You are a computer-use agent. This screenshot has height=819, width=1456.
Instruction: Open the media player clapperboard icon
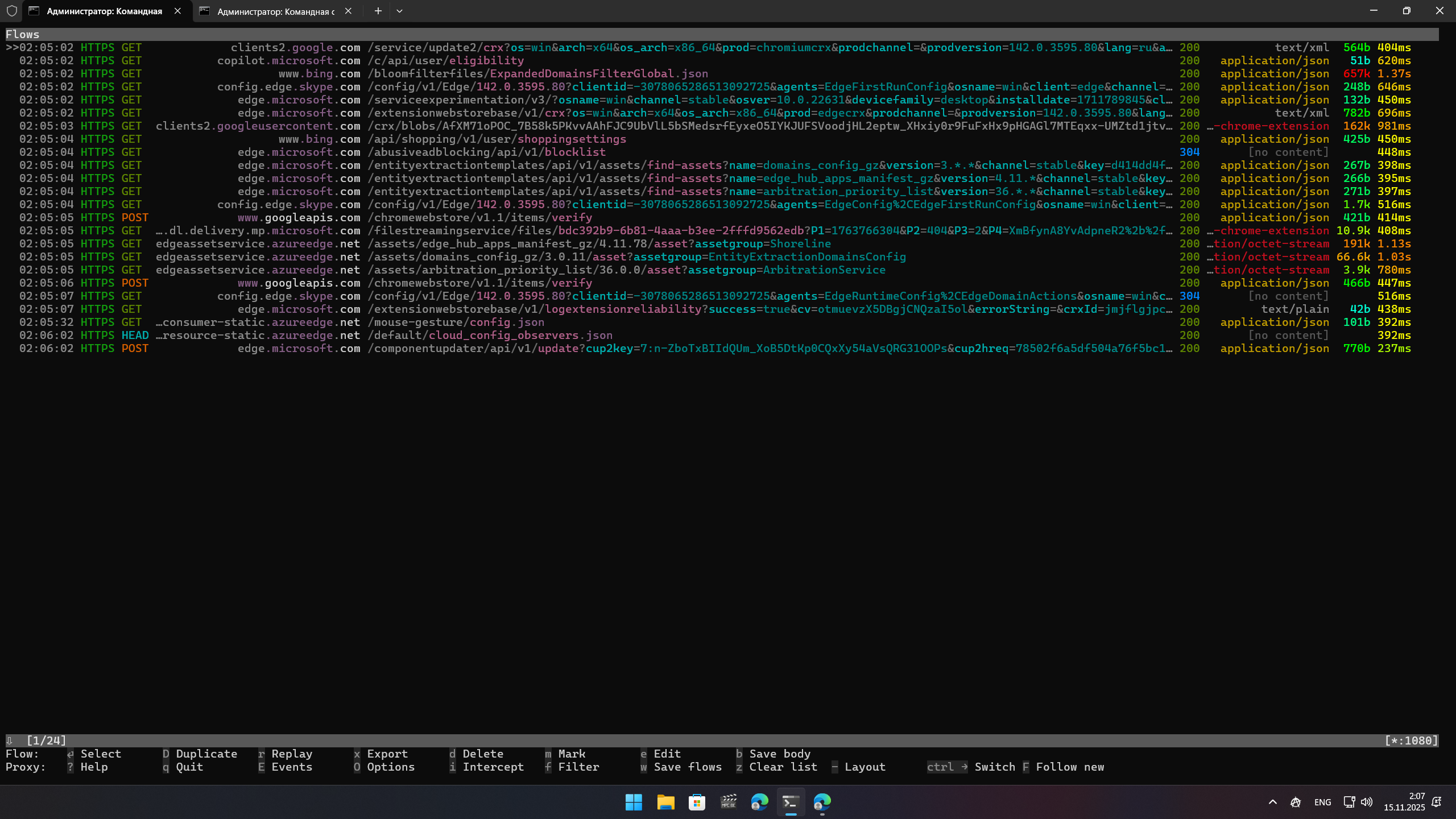tap(729, 802)
